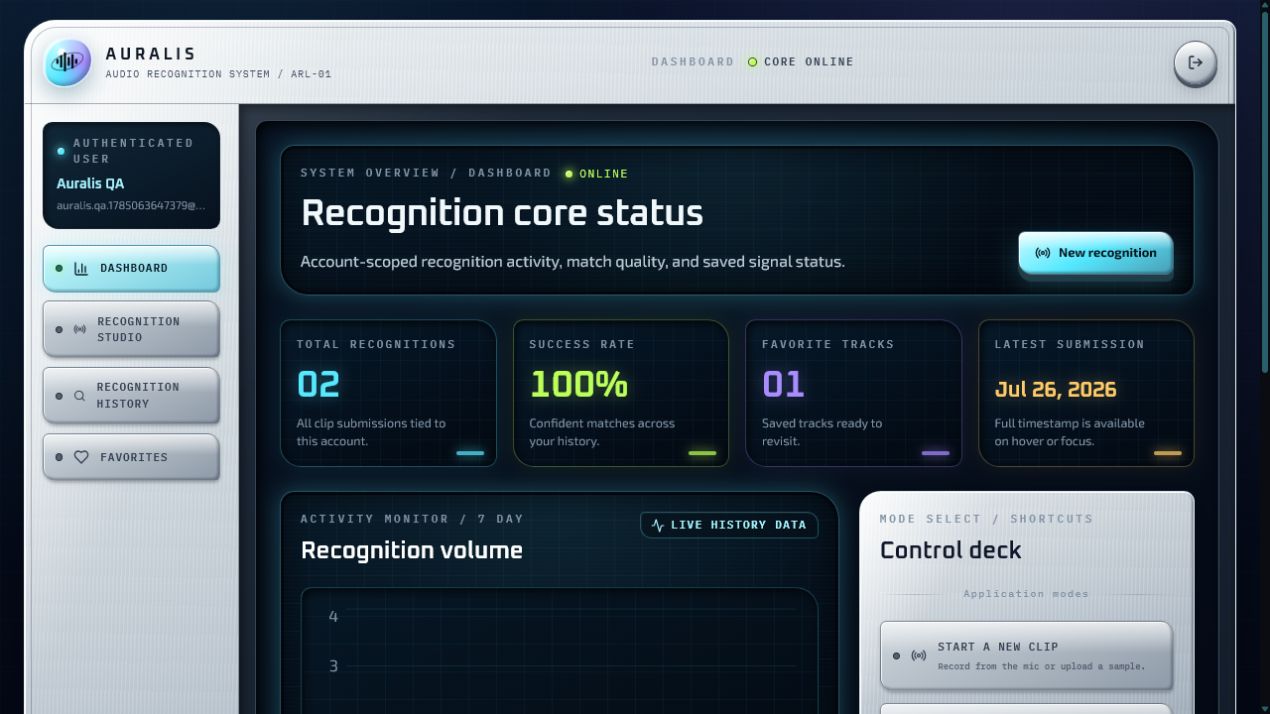Click the Auralis waveform logo

coord(67,62)
